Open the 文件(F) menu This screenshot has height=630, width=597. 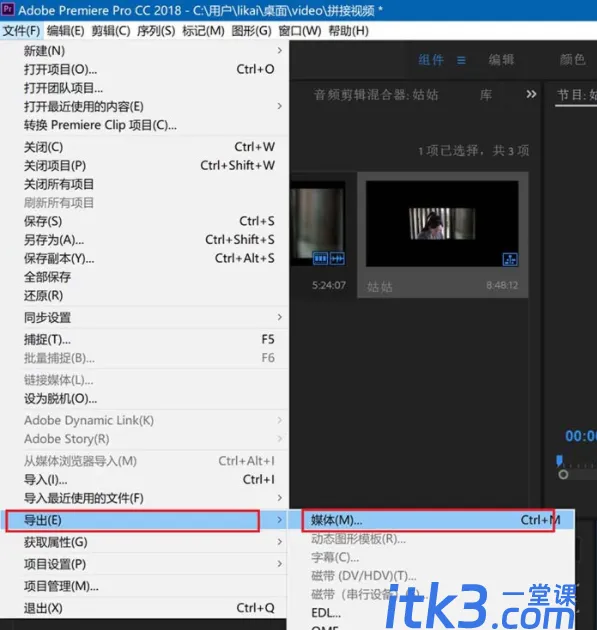pyautogui.click(x=21, y=31)
